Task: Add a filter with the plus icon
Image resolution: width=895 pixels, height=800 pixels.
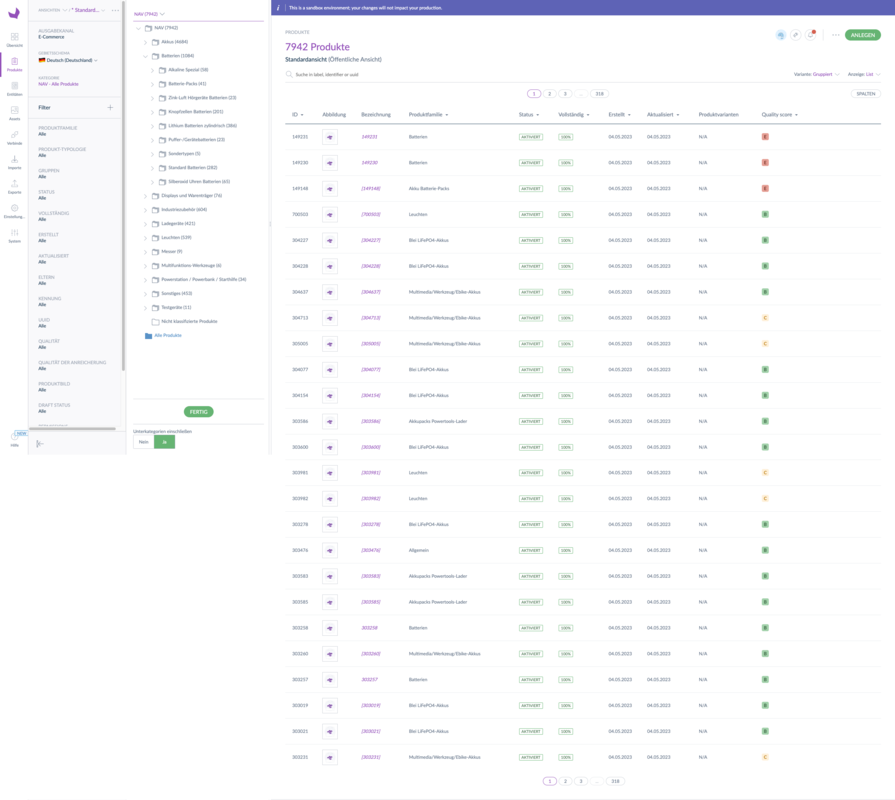Action: (x=110, y=107)
